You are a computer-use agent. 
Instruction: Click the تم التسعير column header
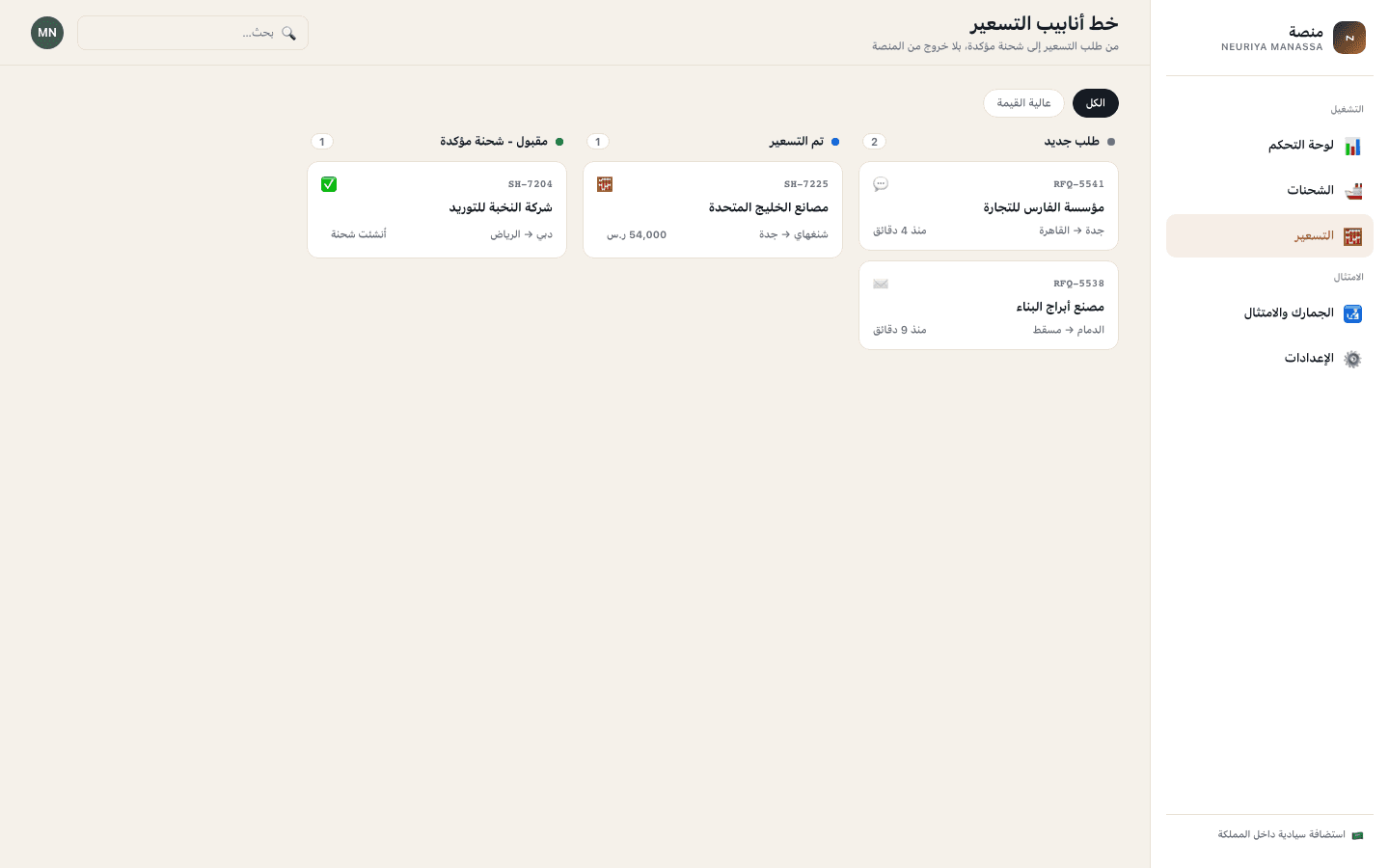(x=797, y=142)
